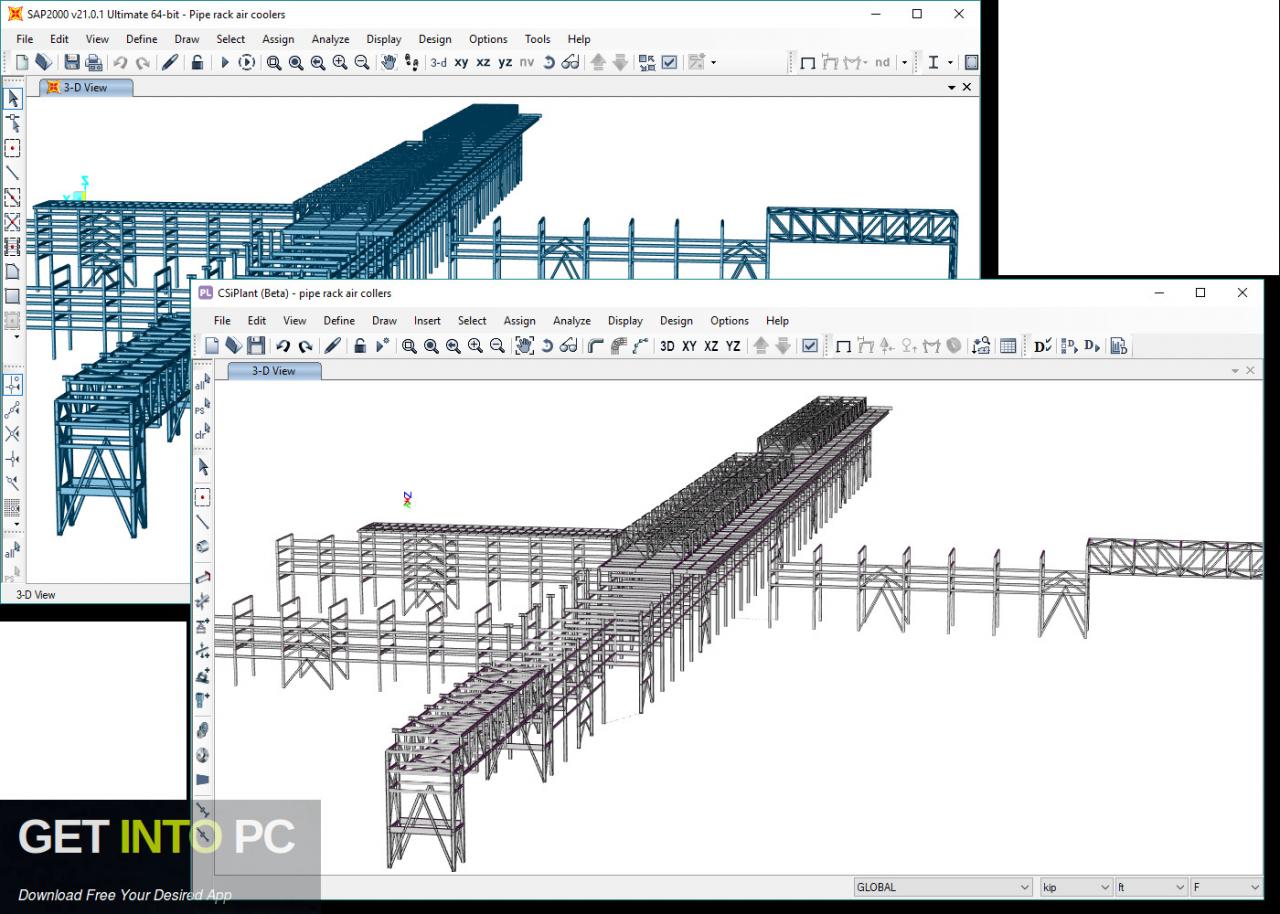Click Zoom Out magnifier in CSiPlant toolbar

tap(497, 346)
